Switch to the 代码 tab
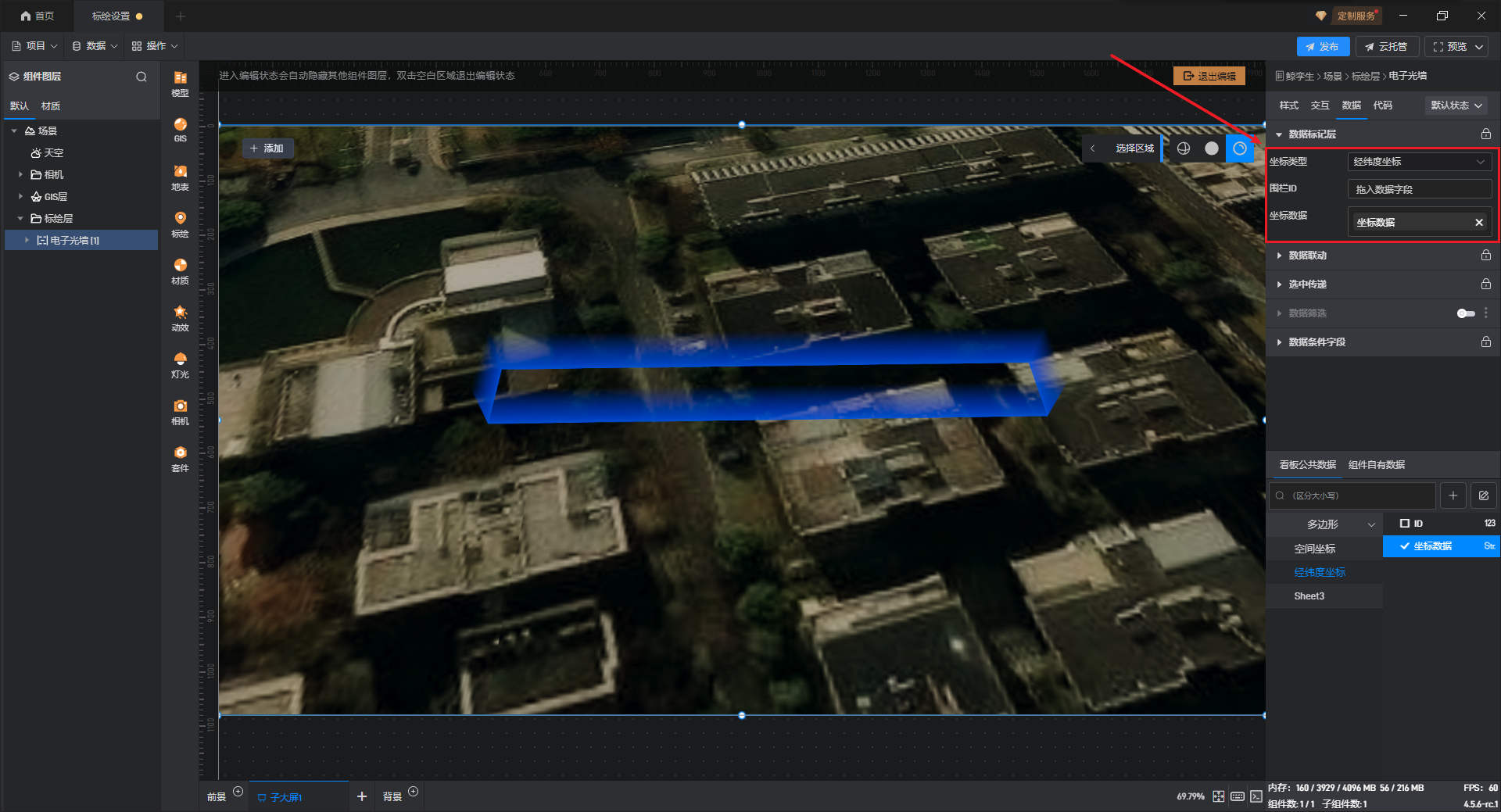Screen dimensions: 1501x812 (1382, 106)
